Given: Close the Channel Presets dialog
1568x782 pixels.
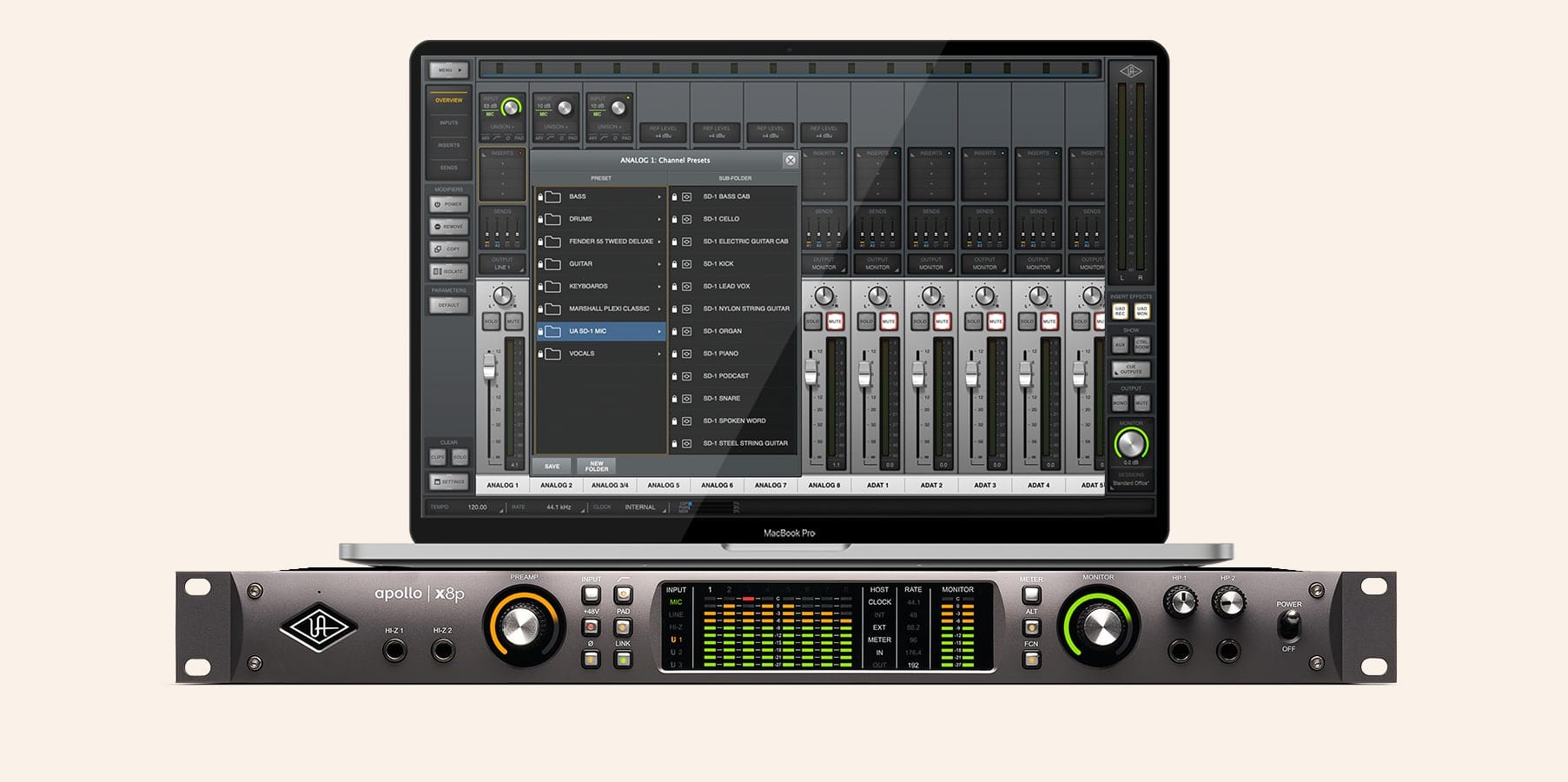Looking at the screenshot, I should 791,161.
